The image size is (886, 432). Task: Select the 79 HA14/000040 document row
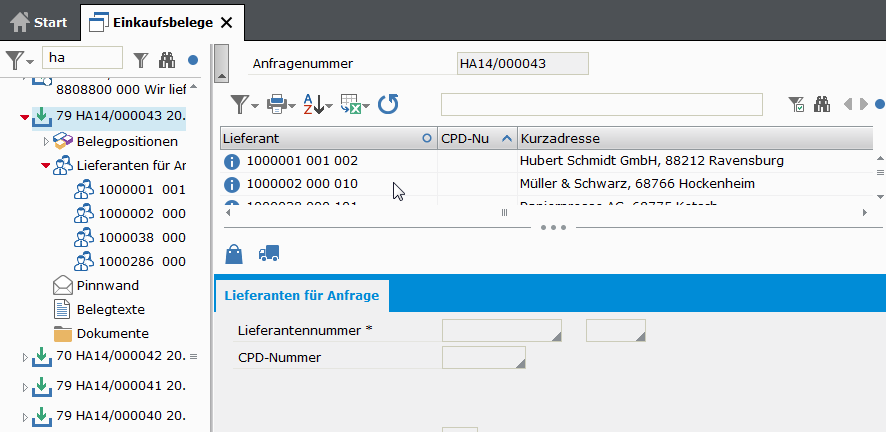109,416
